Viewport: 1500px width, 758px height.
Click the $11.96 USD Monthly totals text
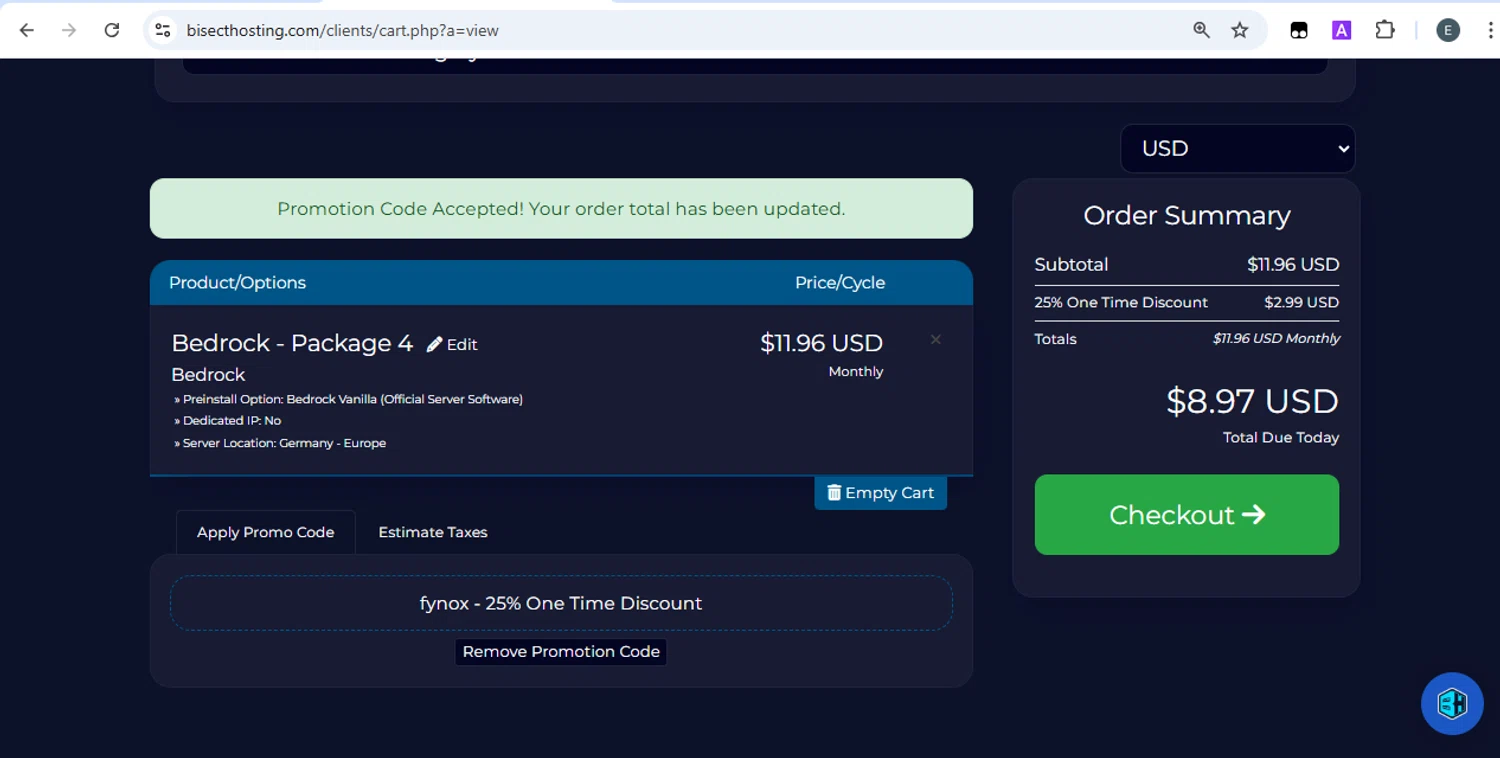click(1276, 339)
